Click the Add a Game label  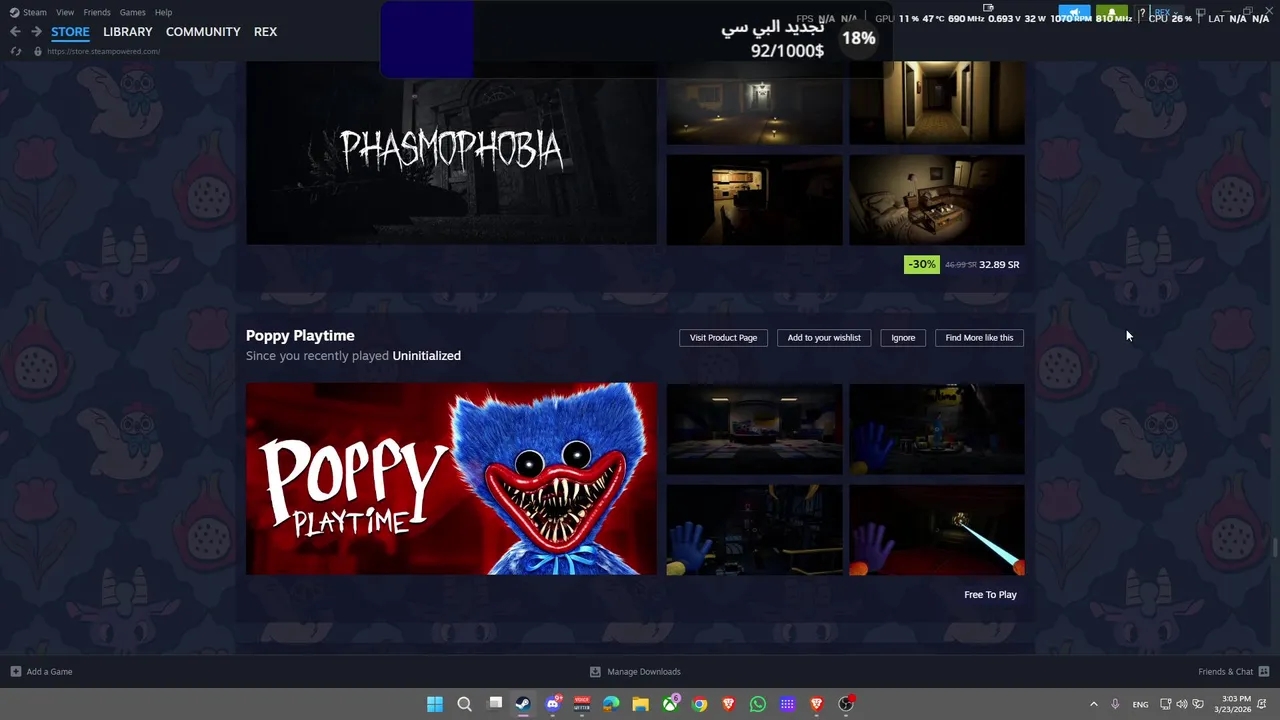(x=49, y=672)
